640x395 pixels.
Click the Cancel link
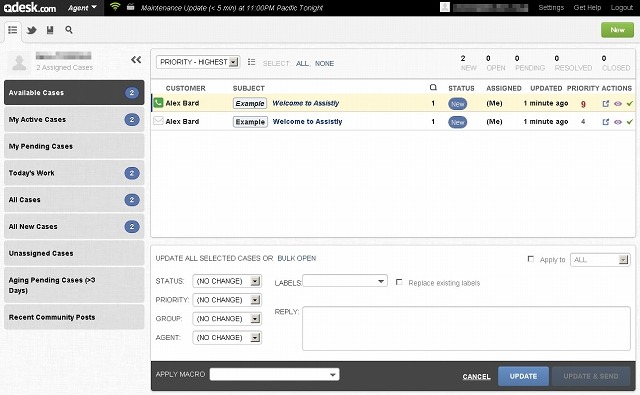tap(476, 377)
